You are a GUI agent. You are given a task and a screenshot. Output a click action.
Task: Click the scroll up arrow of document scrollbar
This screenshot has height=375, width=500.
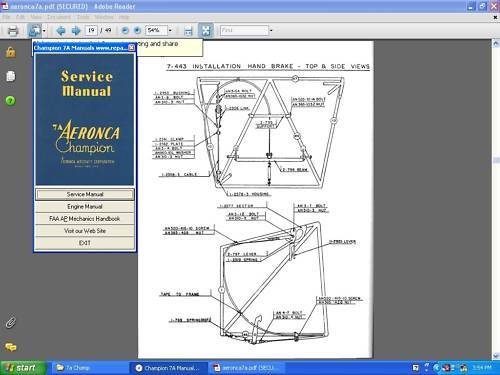pyautogui.click(x=496, y=44)
